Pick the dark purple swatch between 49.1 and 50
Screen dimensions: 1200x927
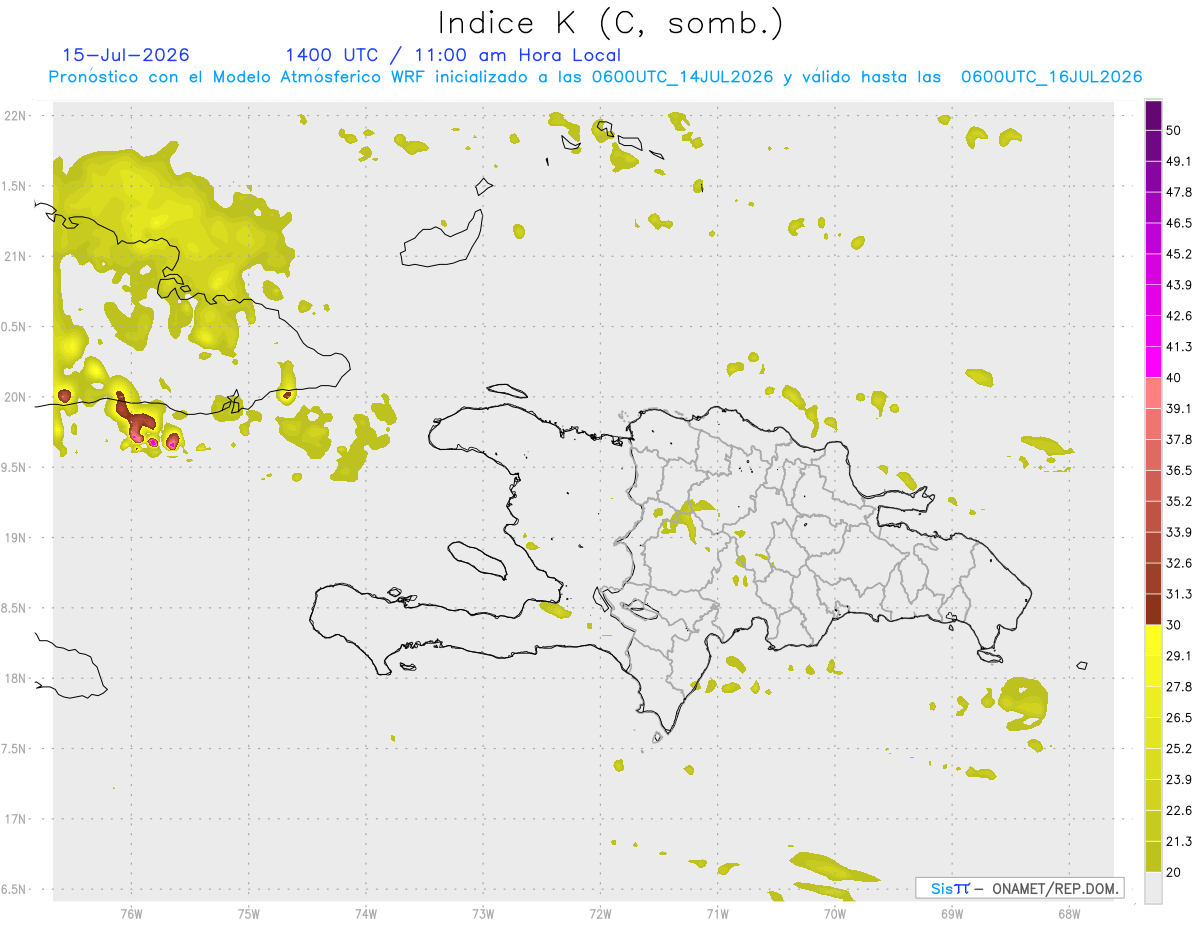pos(1153,145)
